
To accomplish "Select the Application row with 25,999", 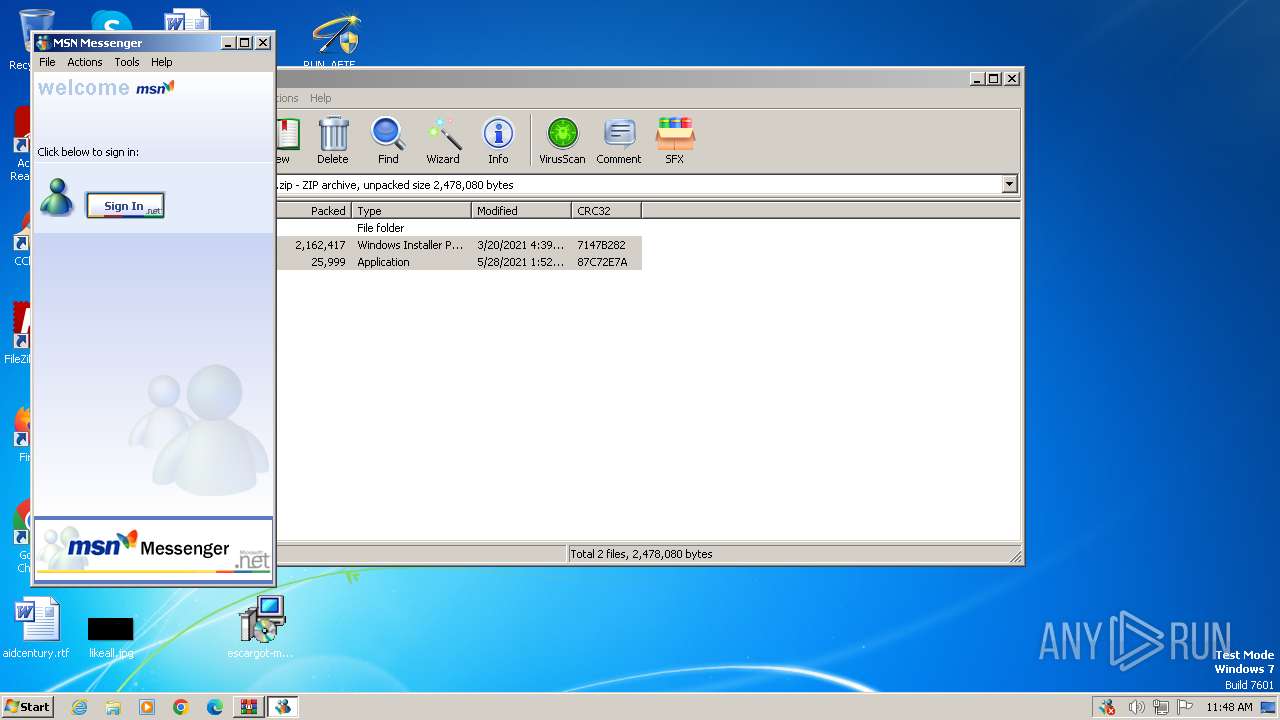I will (459, 262).
